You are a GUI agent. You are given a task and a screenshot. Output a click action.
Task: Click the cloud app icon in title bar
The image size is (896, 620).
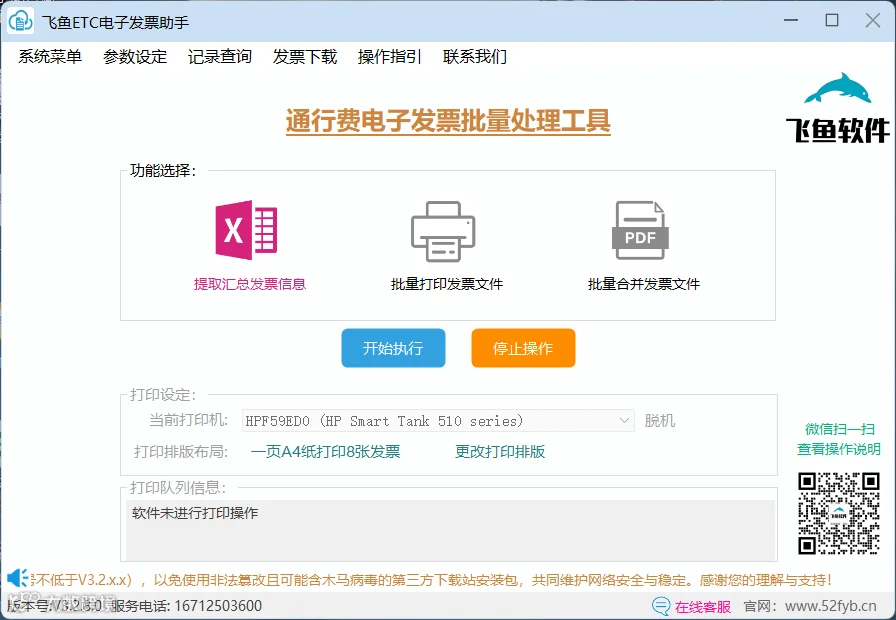21,22
